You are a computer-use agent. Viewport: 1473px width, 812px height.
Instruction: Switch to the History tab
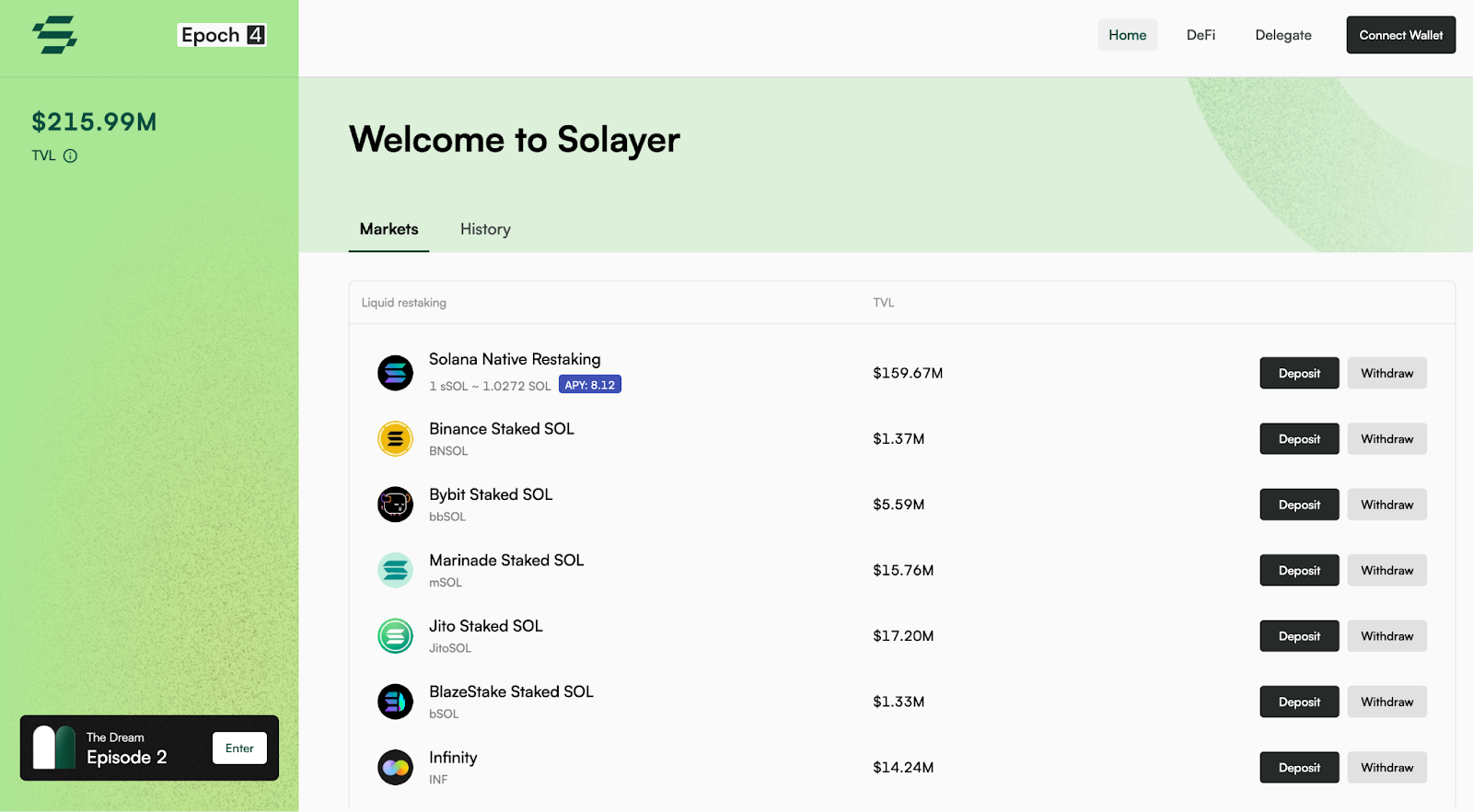485,229
